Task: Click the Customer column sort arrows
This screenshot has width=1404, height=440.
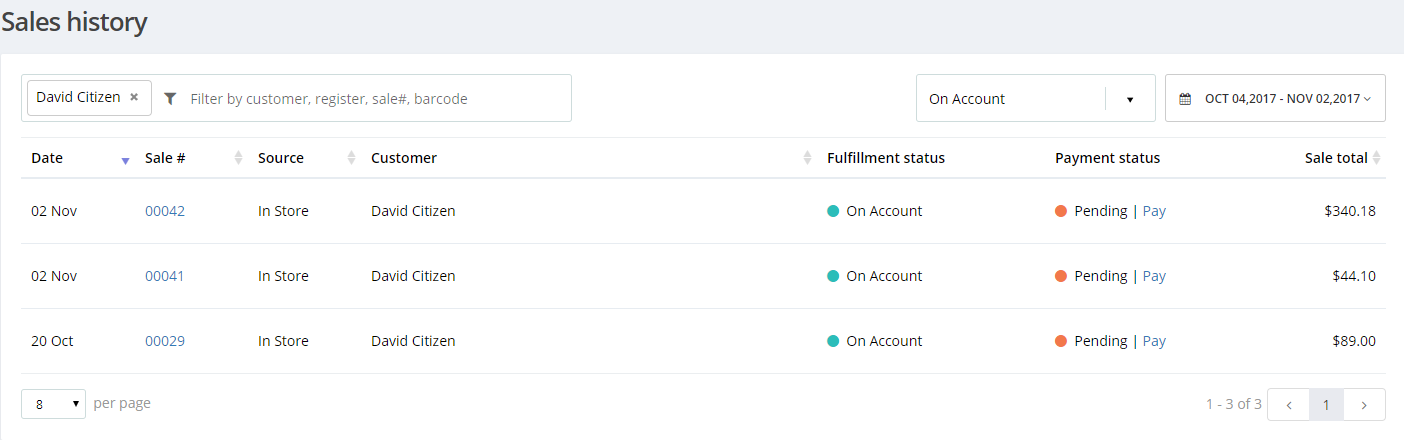Action: [808, 158]
